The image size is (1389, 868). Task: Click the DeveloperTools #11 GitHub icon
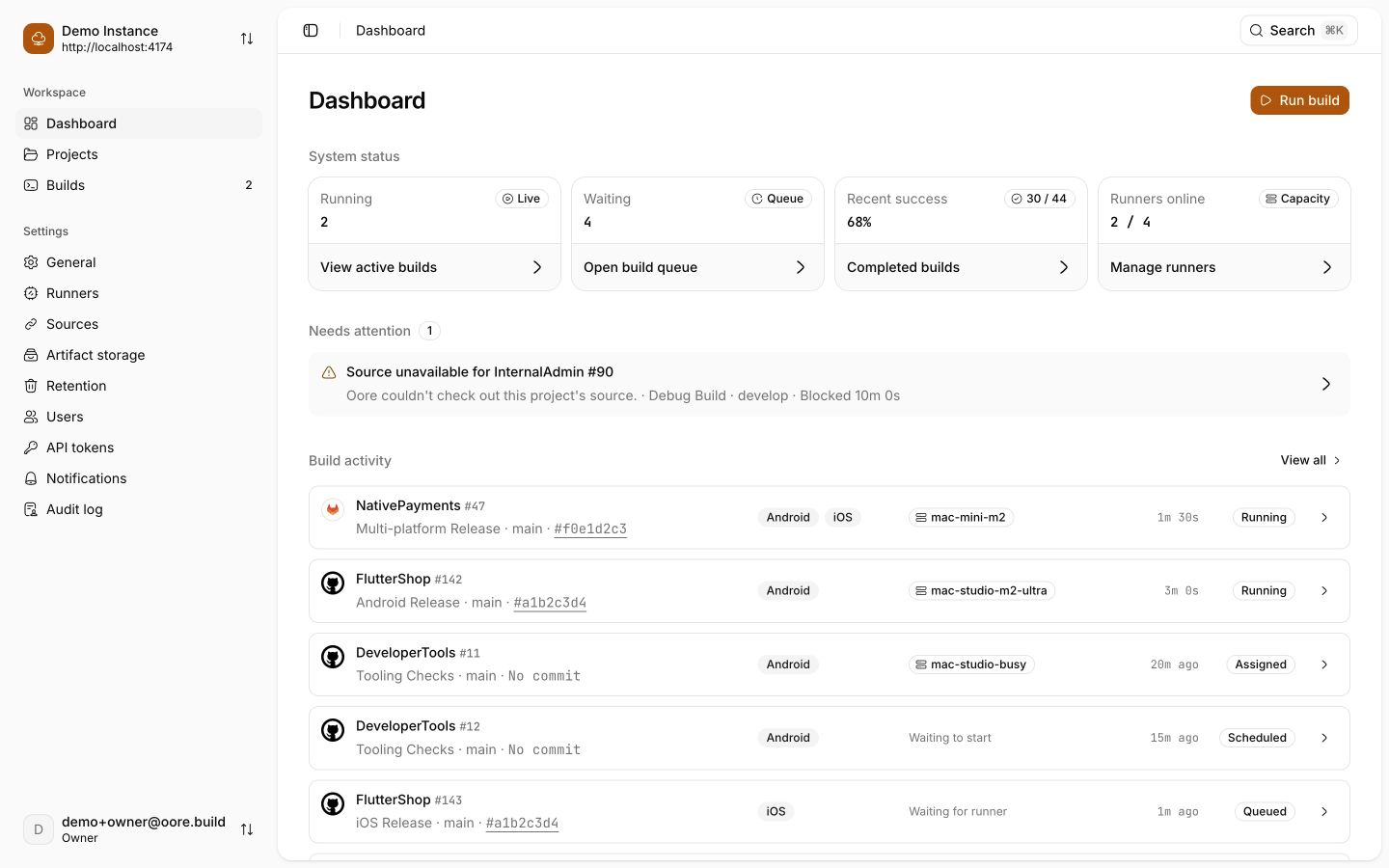pos(333,656)
